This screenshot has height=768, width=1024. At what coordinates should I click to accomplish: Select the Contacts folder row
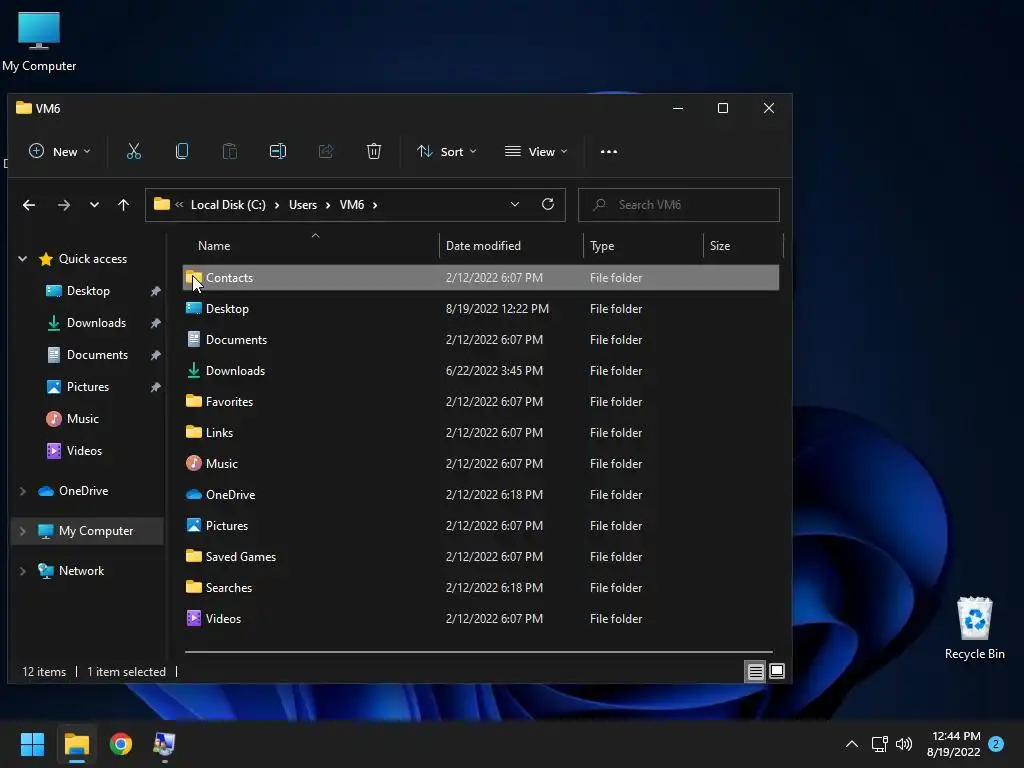click(481, 278)
